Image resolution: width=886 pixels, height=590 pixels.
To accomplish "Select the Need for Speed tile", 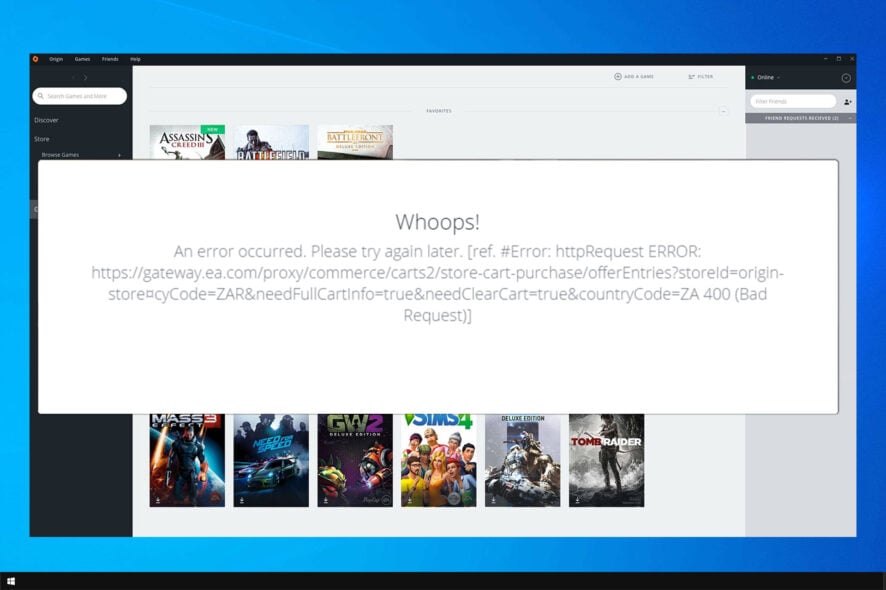I will (x=271, y=460).
